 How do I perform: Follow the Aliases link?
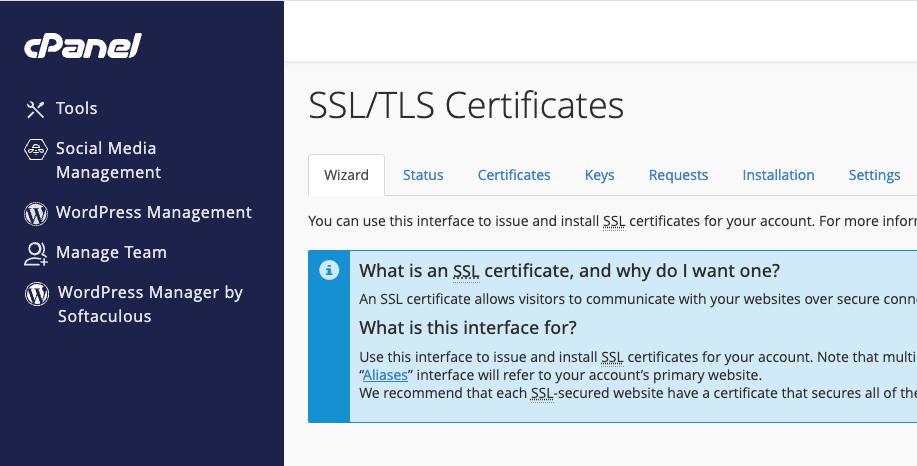click(x=385, y=375)
